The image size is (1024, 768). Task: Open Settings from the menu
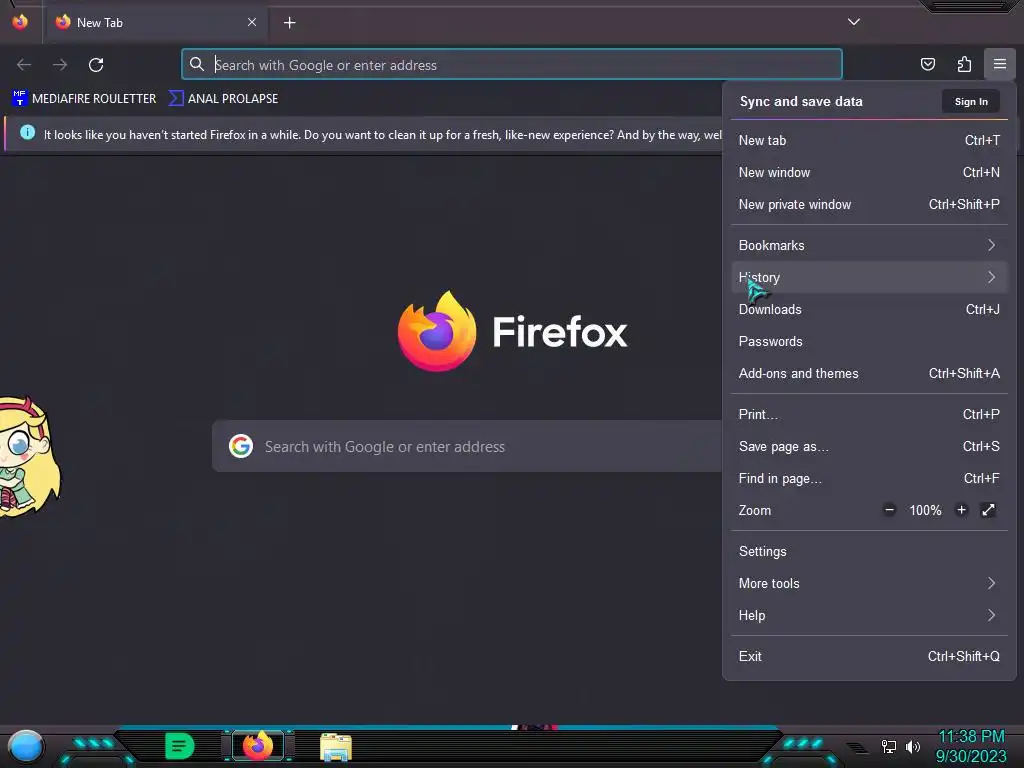tap(869, 552)
